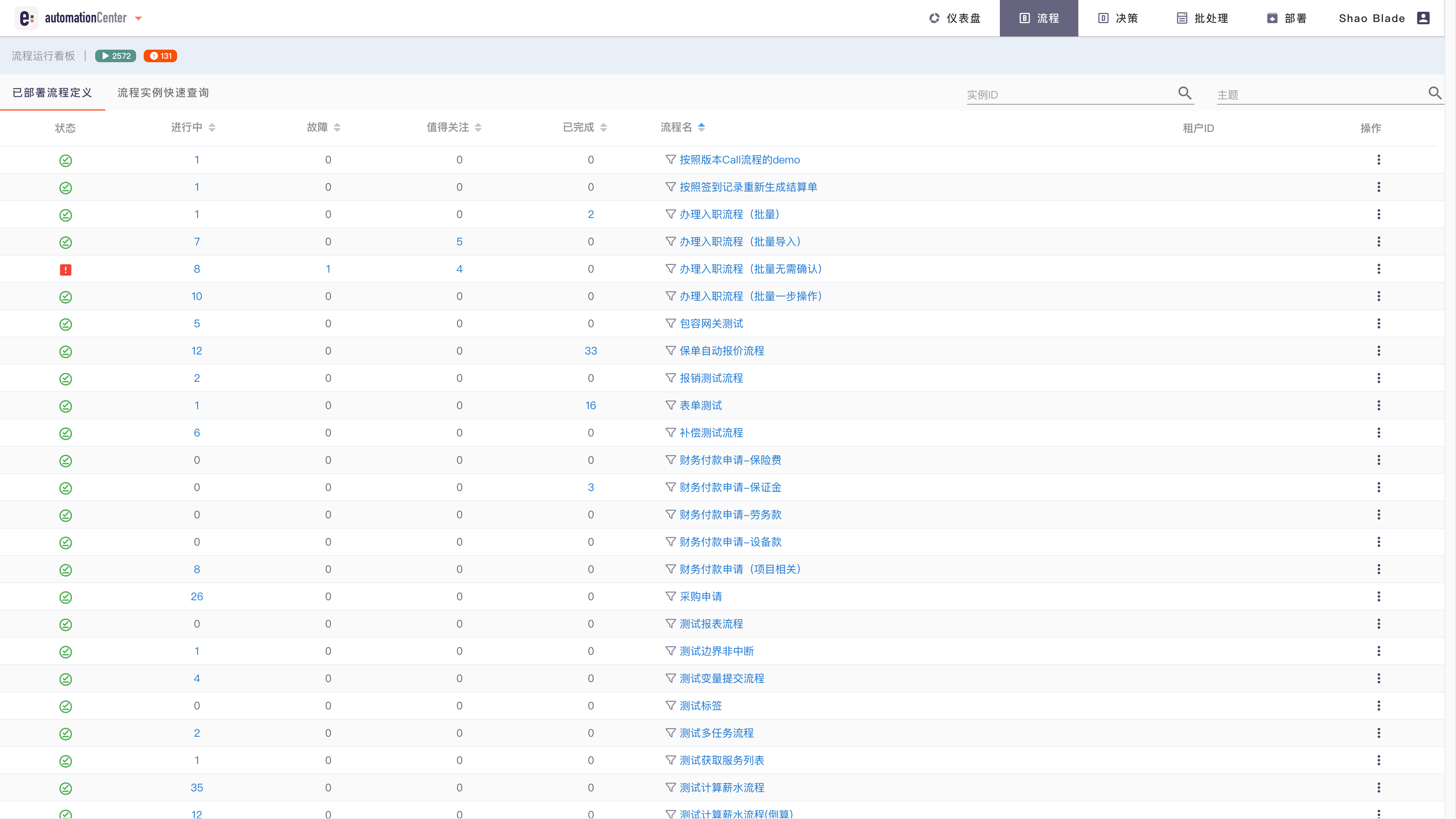Open actions menu for 办理入职流程（批量无需确认）
This screenshot has width=1456, height=819.
[1379, 269]
